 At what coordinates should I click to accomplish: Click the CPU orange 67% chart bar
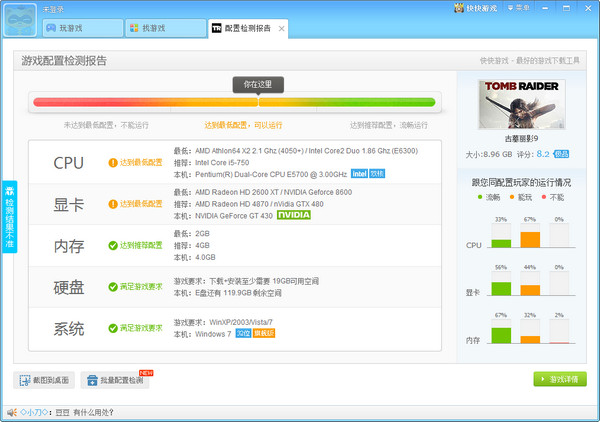(x=530, y=240)
